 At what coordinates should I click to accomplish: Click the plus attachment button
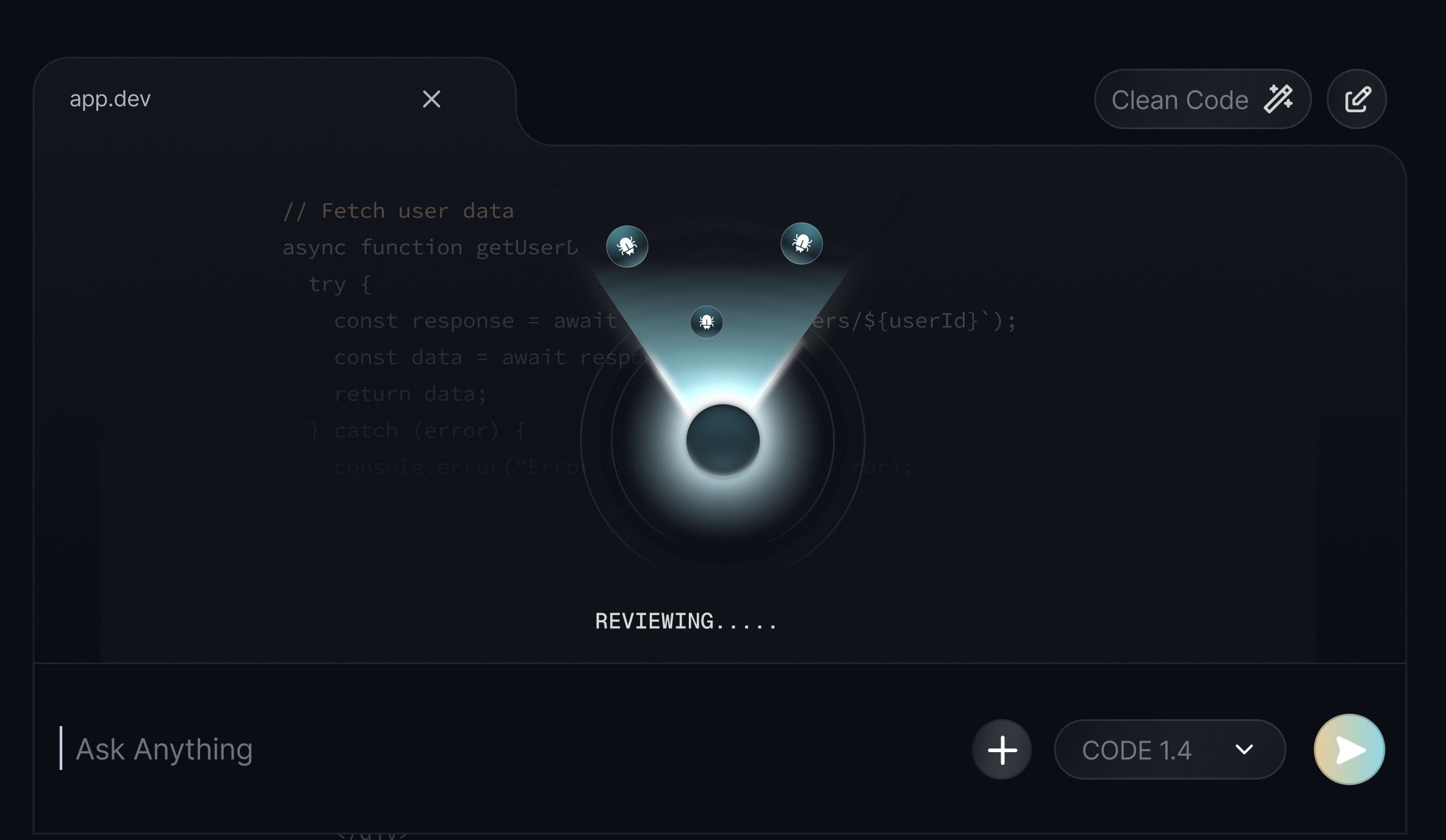click(x=1002, y=750)
